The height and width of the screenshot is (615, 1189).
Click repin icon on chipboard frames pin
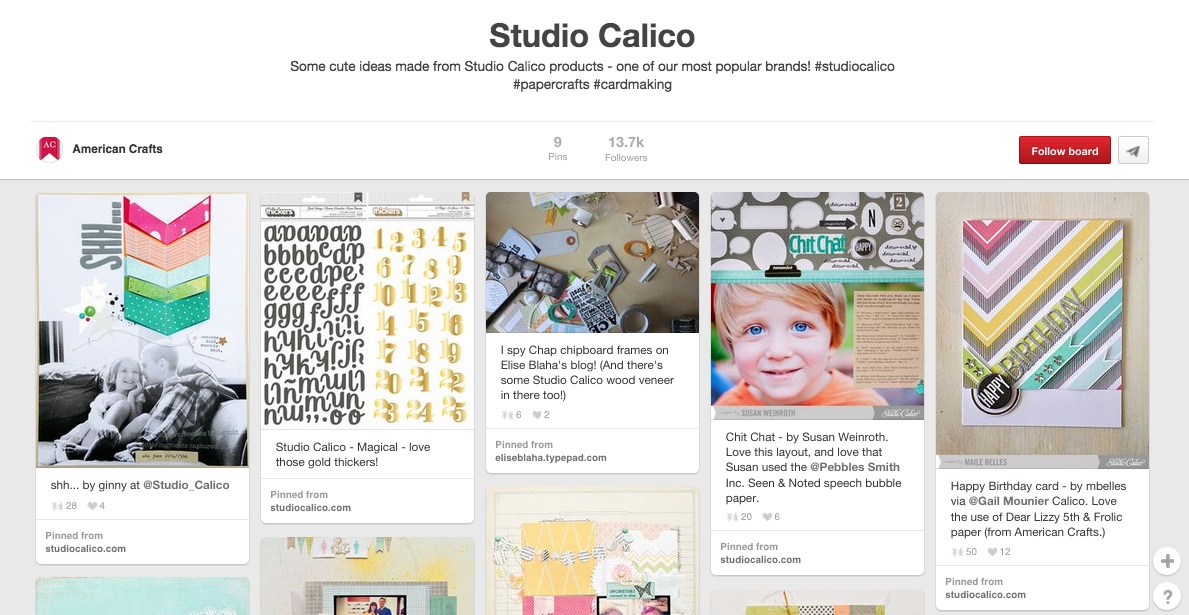pyautogui.click(x=507, y=415)
